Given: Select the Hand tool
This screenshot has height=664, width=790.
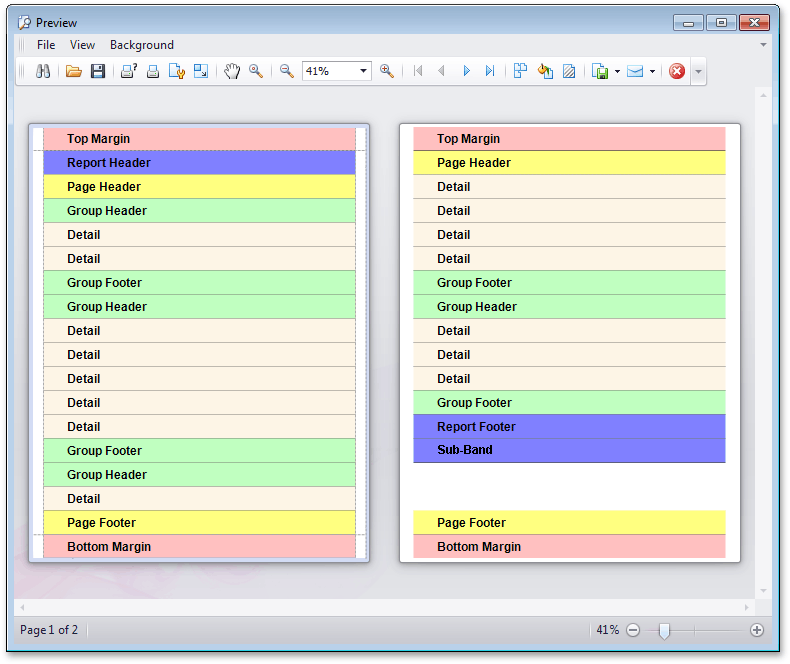Looking at the screenshot, I should pyautogui.click(x=232, y=71).
